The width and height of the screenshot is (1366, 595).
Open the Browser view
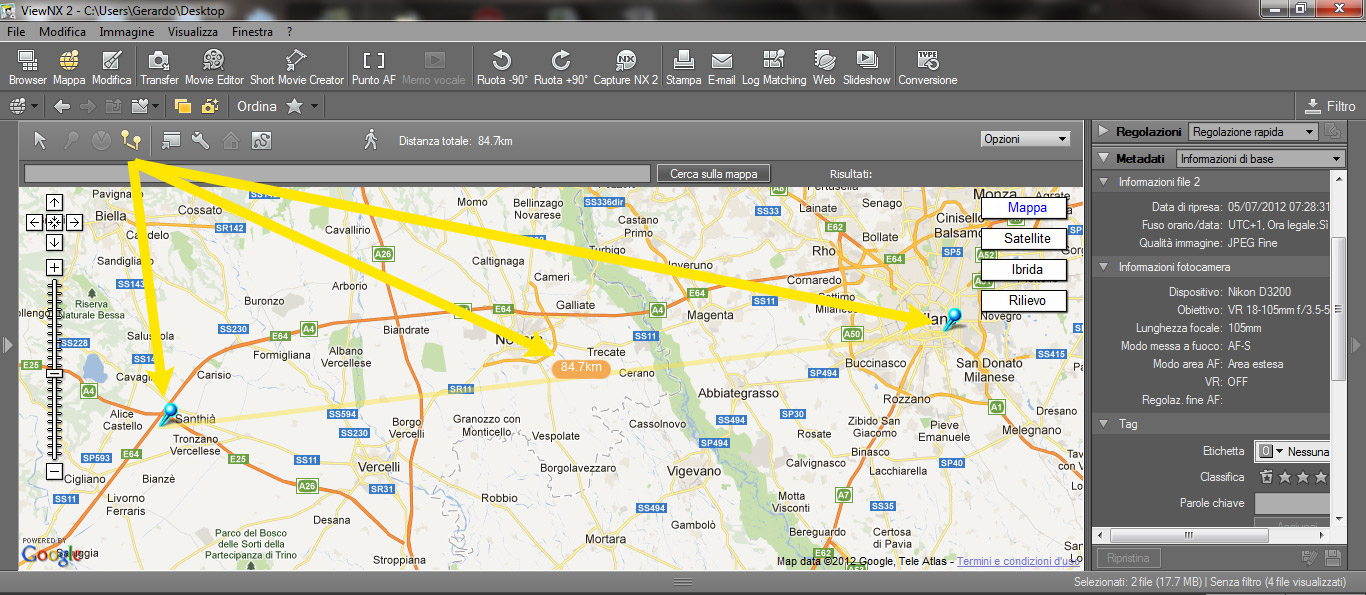click(x=27, y=67)
